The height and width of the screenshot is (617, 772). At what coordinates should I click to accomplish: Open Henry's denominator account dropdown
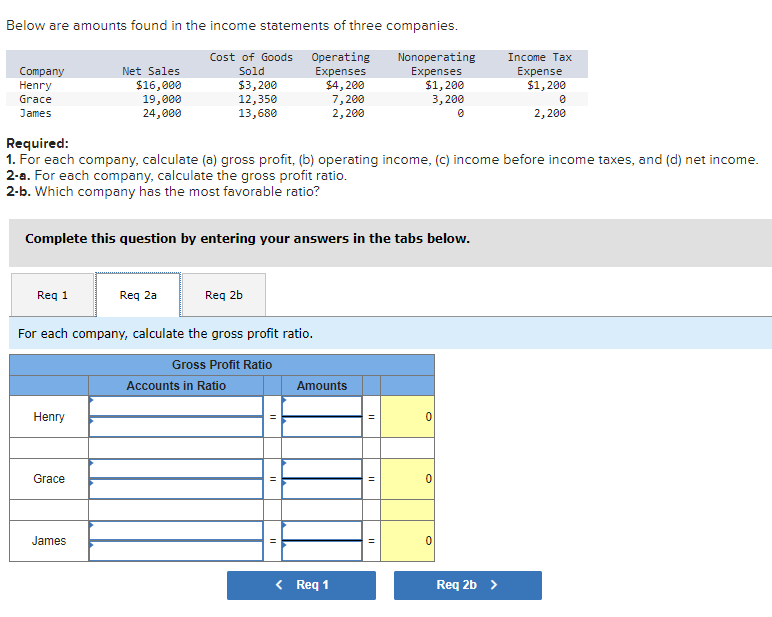[x=176, y=427]
